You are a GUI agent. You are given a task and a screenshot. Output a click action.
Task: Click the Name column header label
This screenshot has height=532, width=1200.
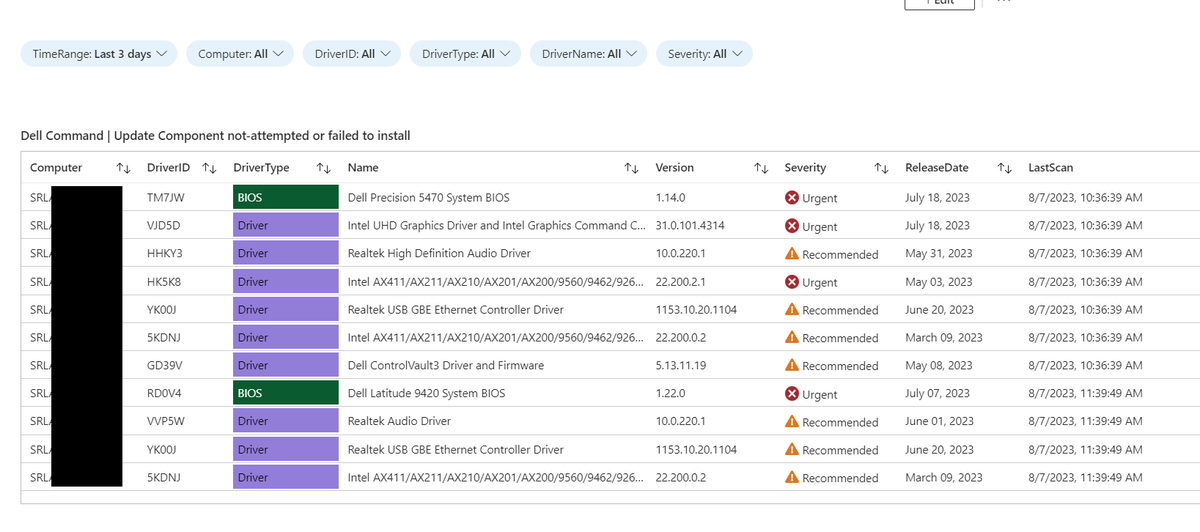(363, 168)
